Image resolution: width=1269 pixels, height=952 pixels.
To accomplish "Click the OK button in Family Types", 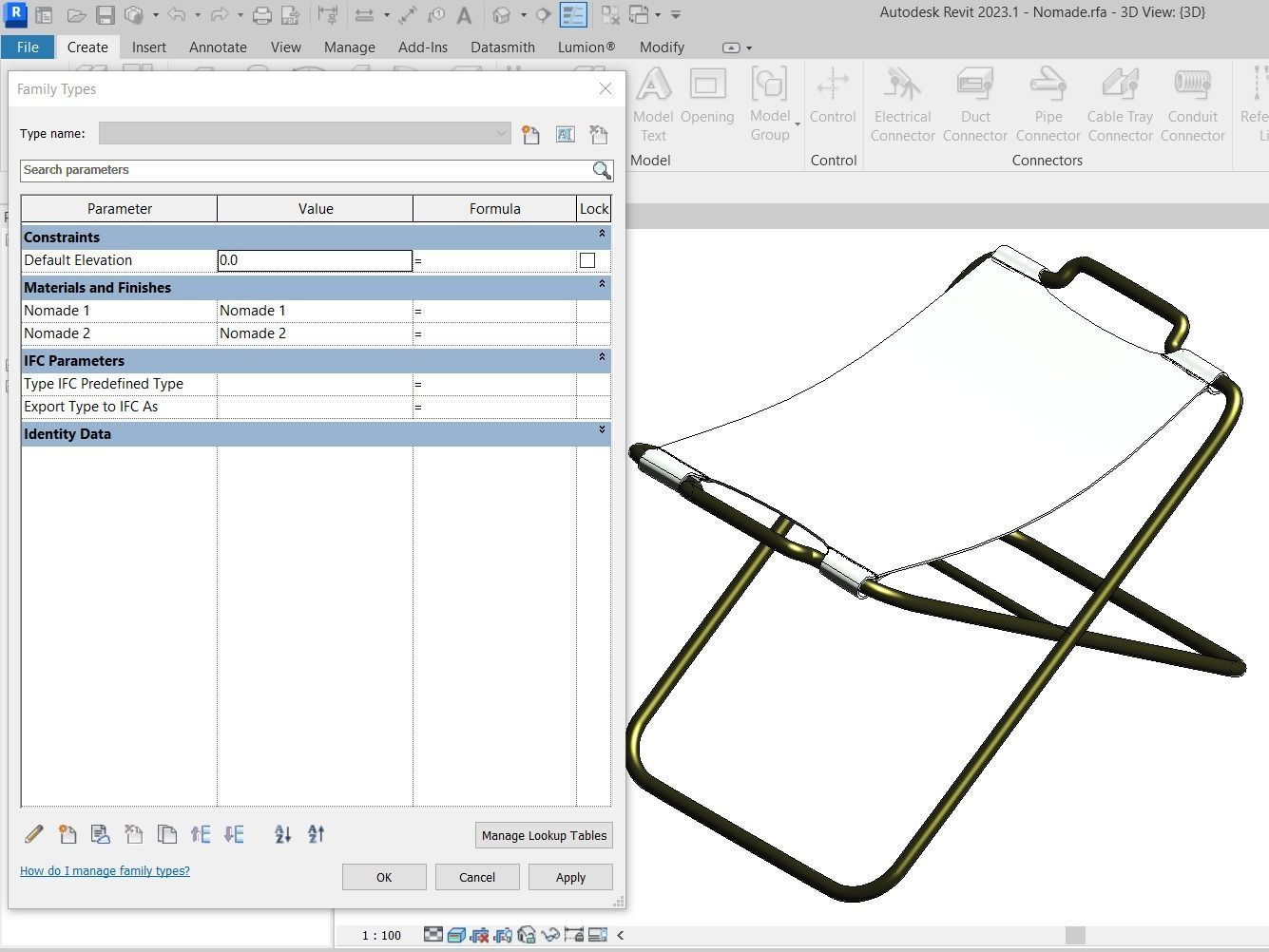I will (x=384, y=877).
